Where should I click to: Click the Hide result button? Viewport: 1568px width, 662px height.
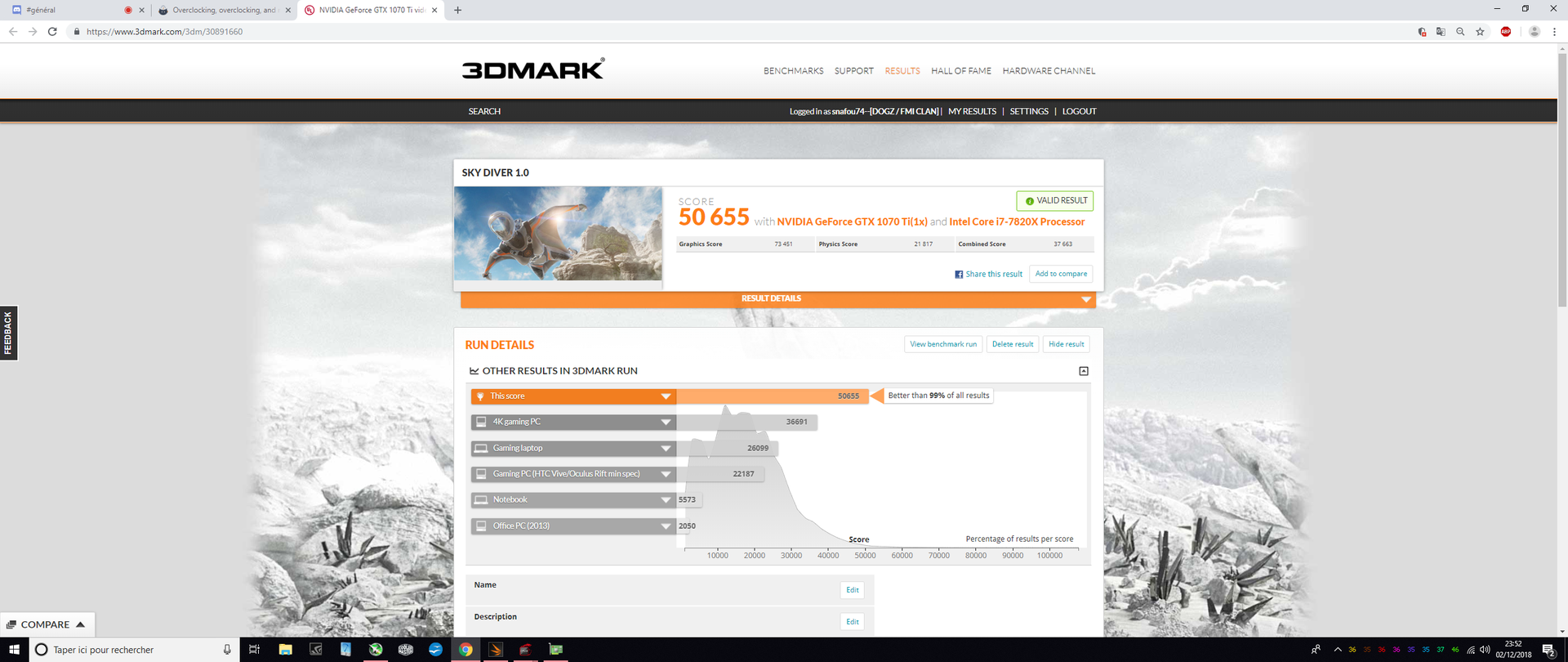[x=1067, y=344]
